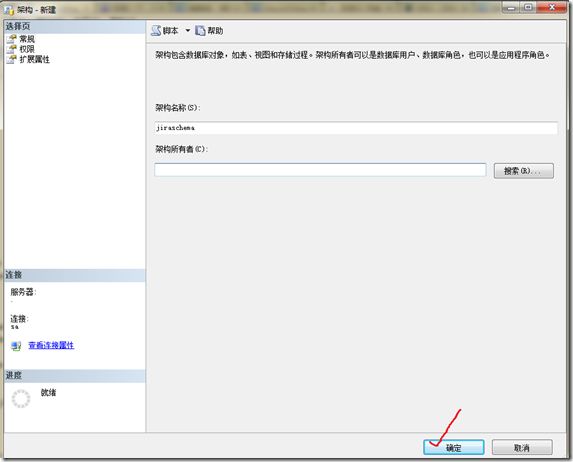Select the 权限 page
573x462 pixels.
tap(27, 49)
